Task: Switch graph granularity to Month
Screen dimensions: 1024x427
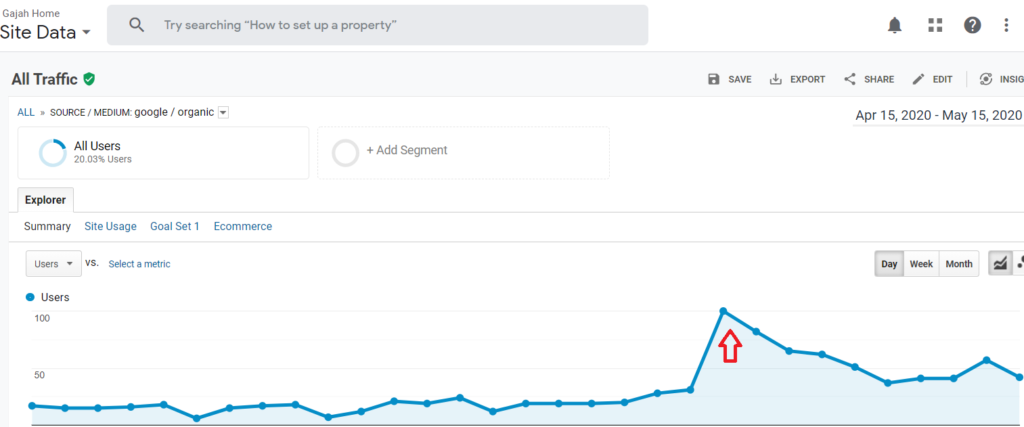Action: coord(958,264)
